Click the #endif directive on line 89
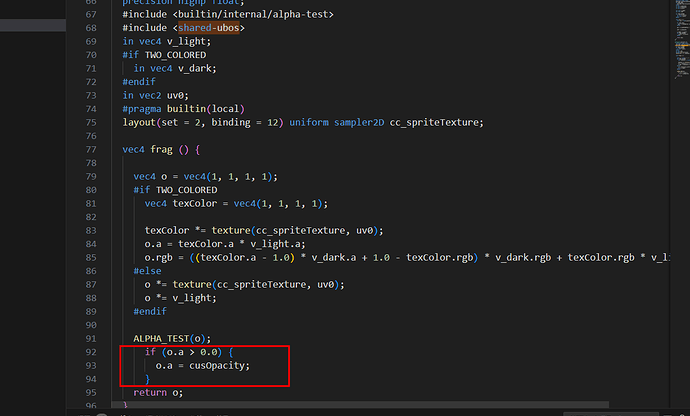690x416 pixels. pos(150,312)
